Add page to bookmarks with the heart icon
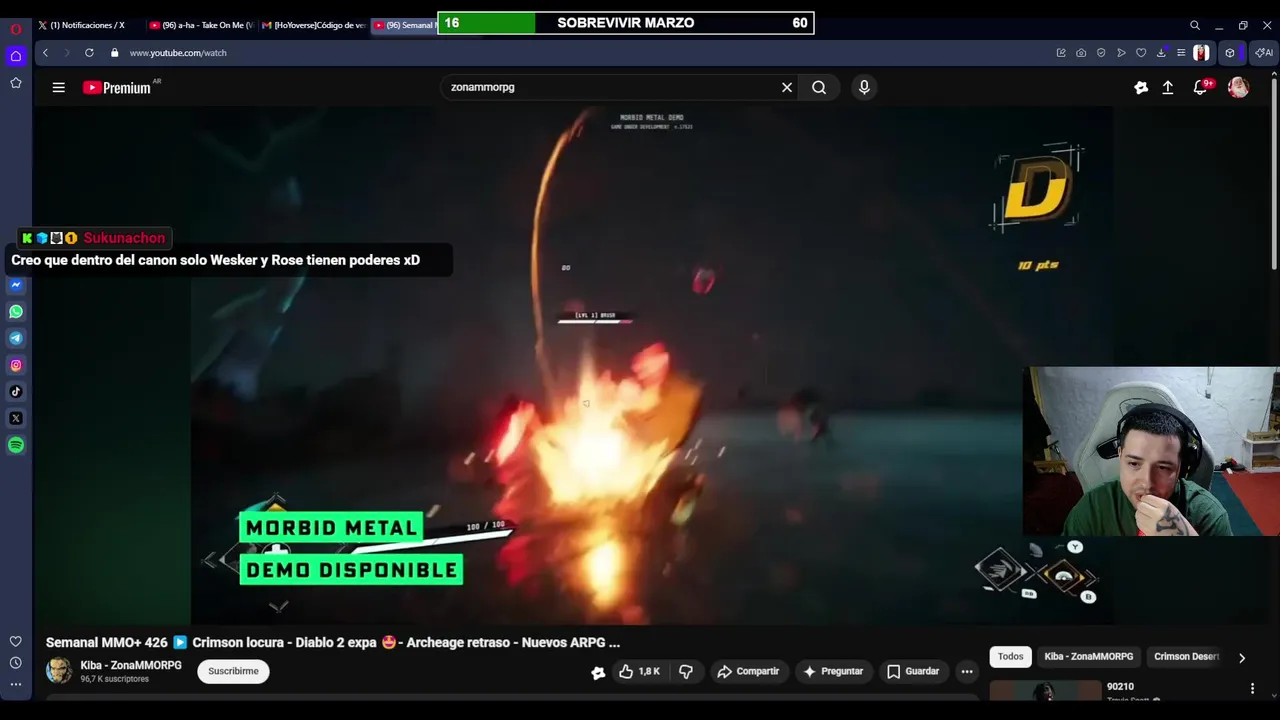This screenshot has width=1280, height=720. click(x=1141, y=53)
